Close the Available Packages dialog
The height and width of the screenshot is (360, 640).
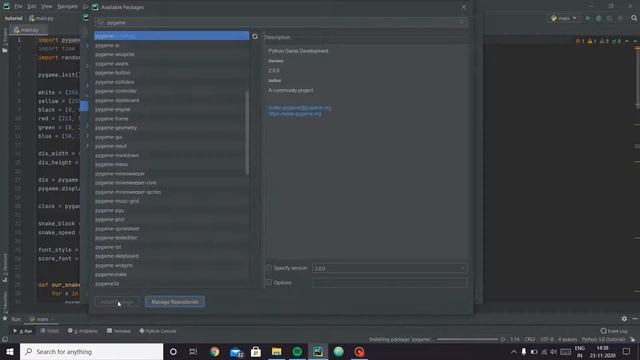click(463, 7)
